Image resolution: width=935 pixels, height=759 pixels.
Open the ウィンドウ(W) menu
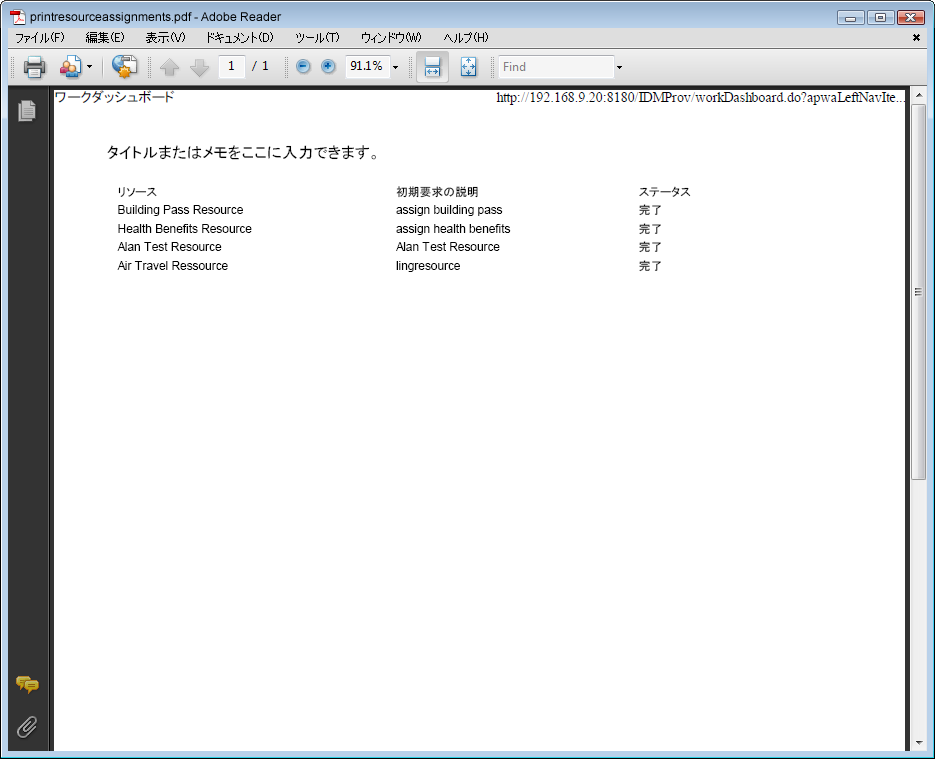(391, 38)
